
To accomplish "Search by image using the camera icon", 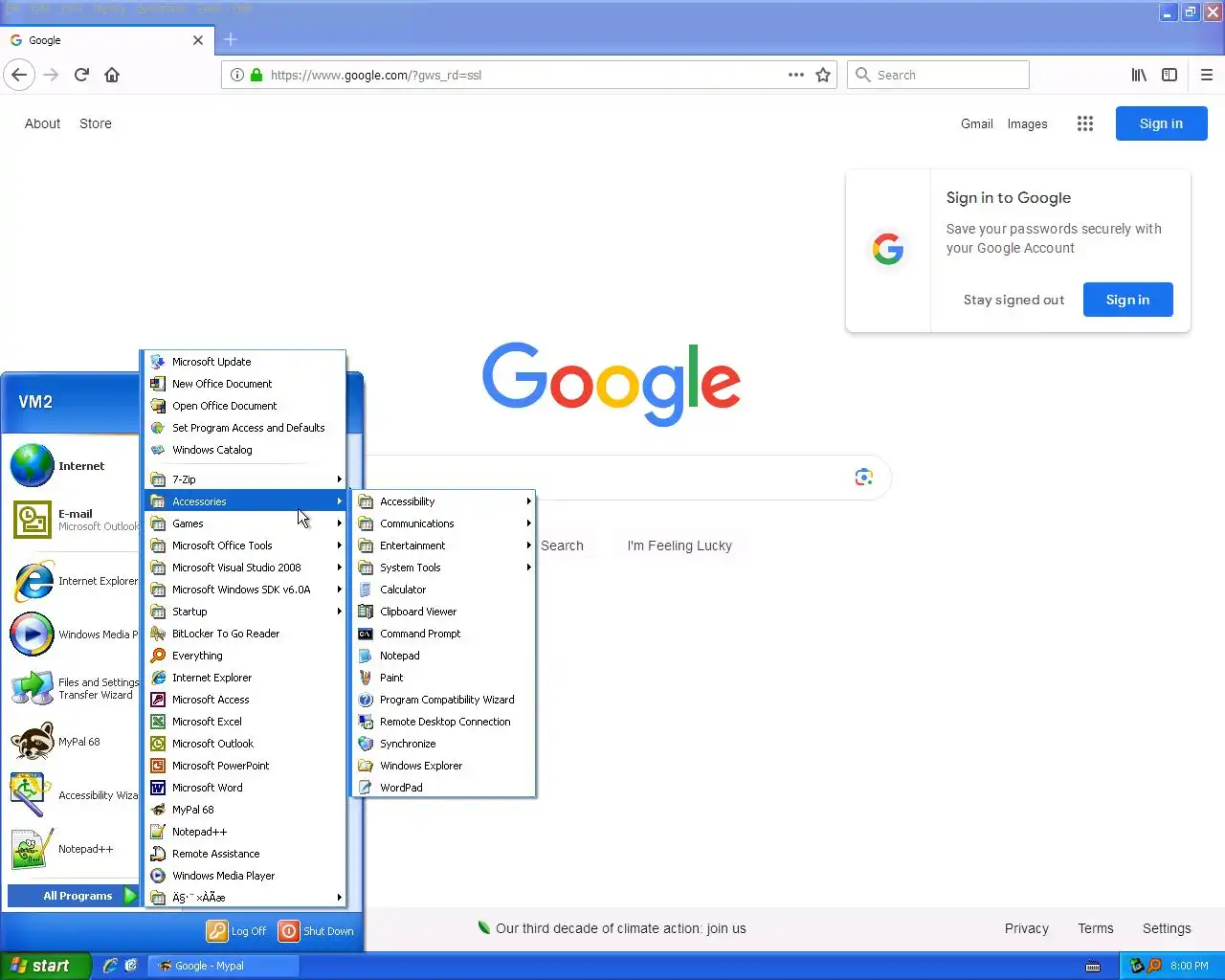I will tap(863, 478).
